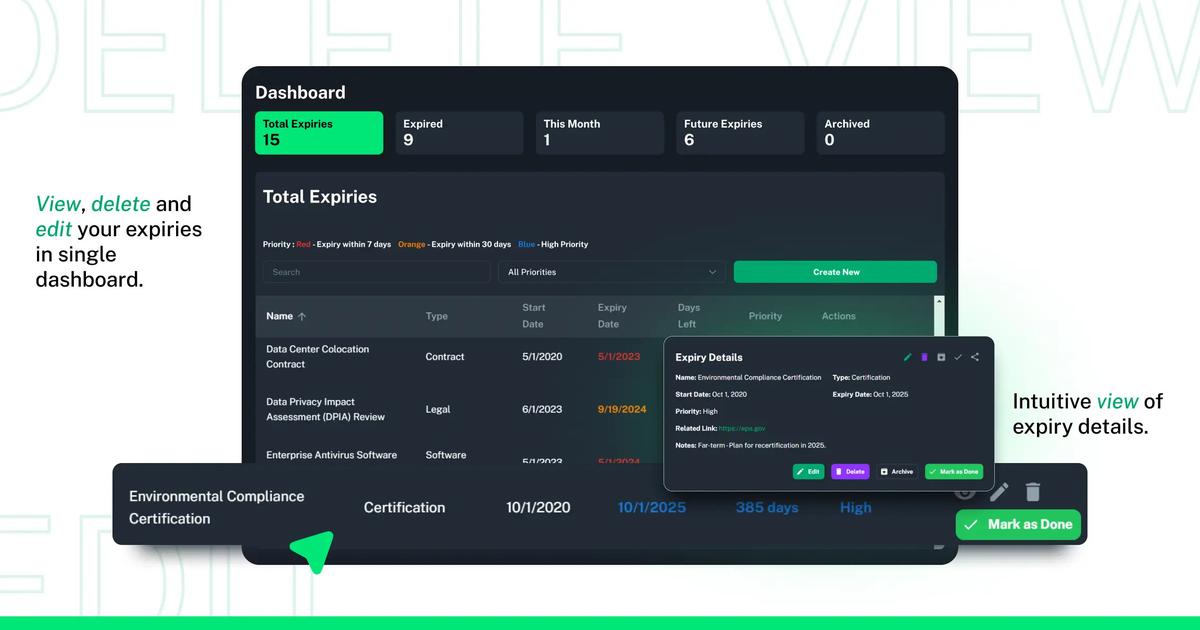Click the sort arrow beside the Name column
Screen dimensions: 1200x630
click(302, 316)
